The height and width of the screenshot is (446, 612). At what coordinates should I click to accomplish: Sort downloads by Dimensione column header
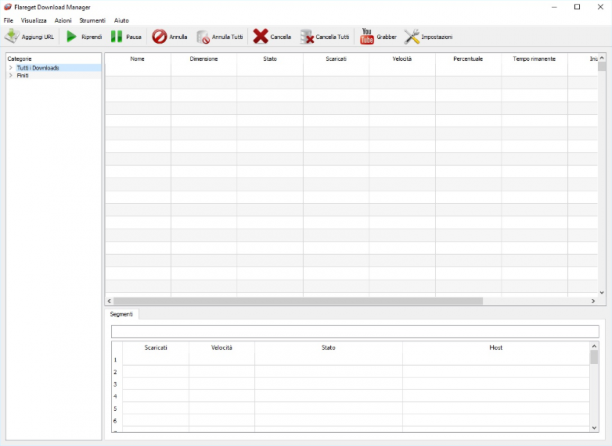pos(204,59)
